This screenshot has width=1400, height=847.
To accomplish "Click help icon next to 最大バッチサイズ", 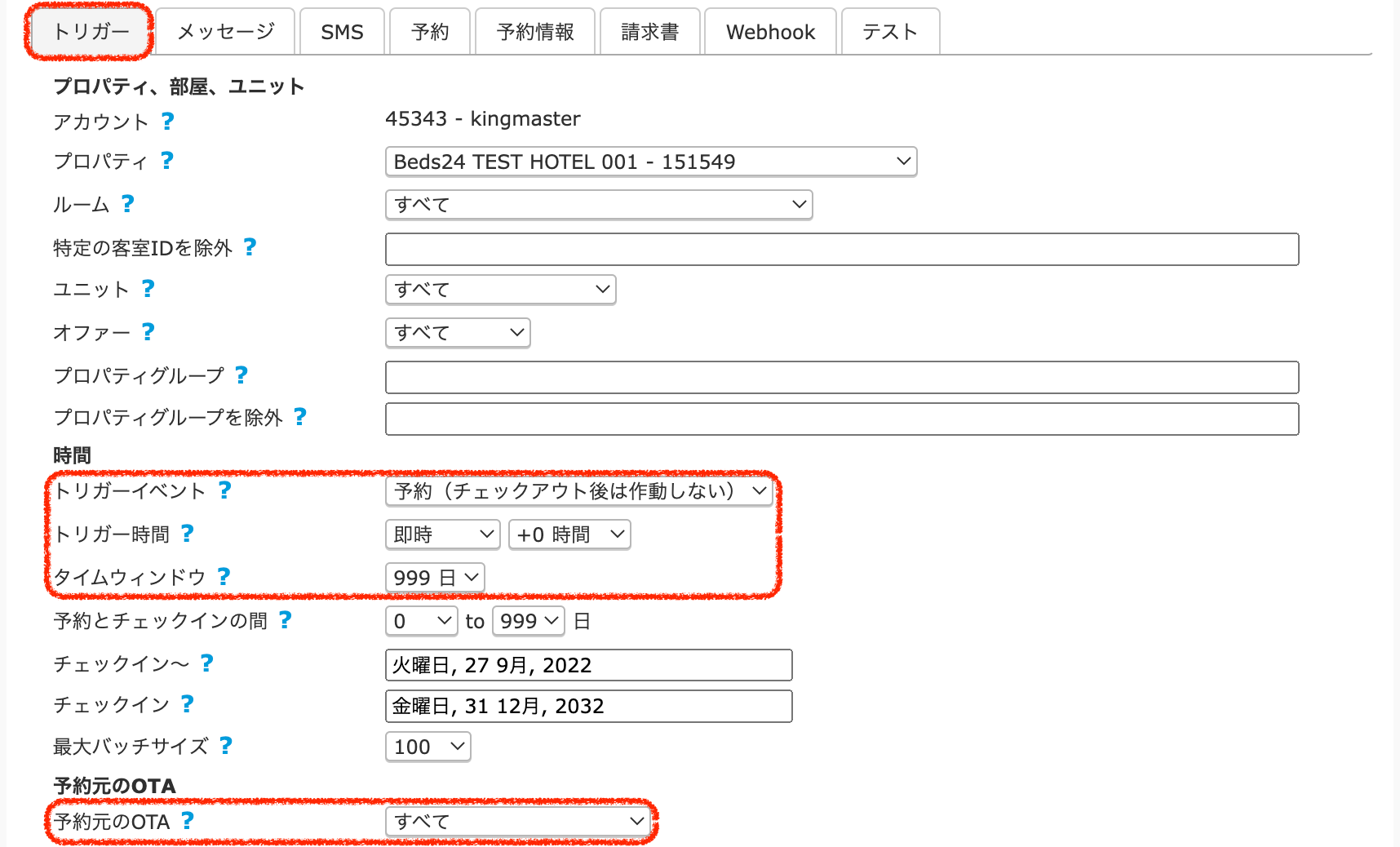I will click(226, 745).
